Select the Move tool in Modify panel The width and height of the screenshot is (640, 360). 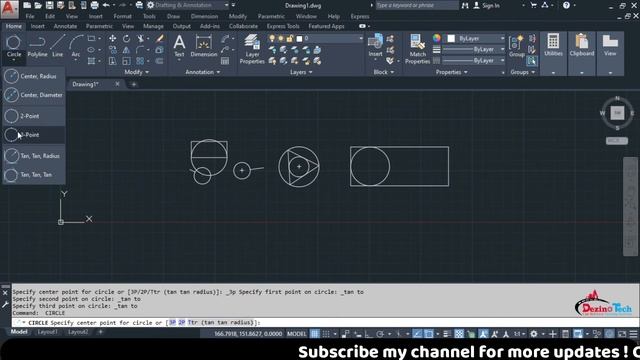(112, 38)
